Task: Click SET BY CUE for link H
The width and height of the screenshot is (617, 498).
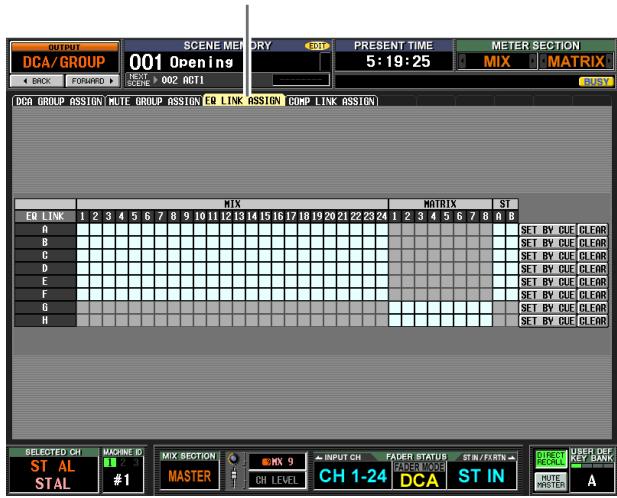Action: pyautogui.click(x=547, y=321)
